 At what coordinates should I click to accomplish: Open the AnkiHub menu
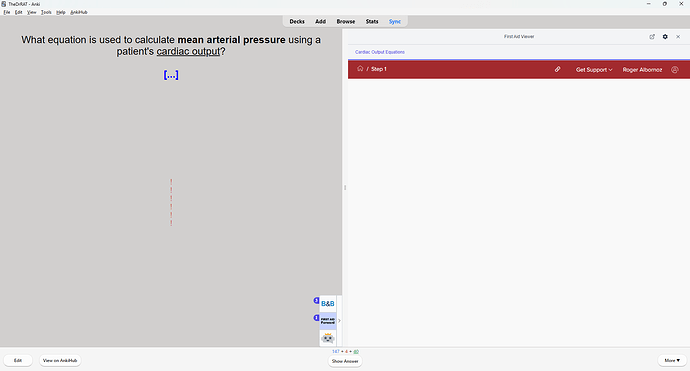(79, 12)
